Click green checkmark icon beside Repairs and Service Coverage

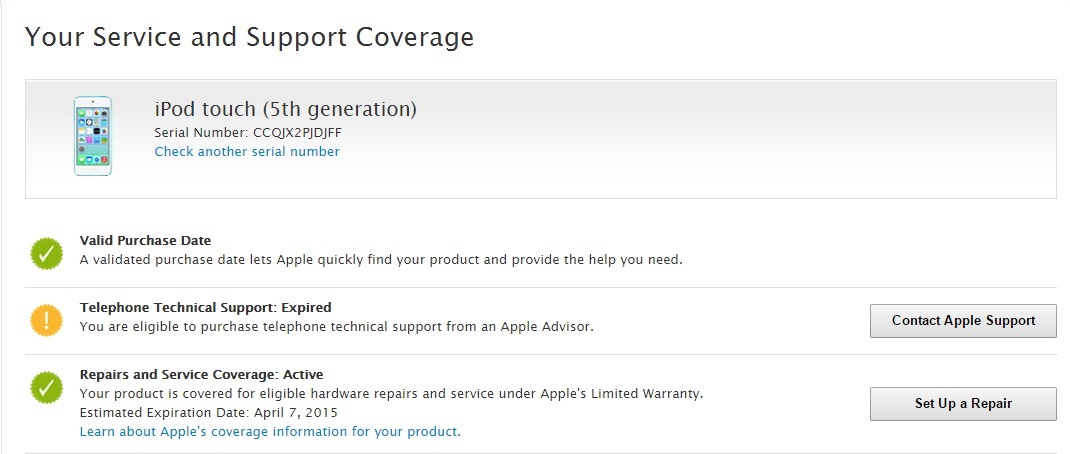(x=46, y=387)
